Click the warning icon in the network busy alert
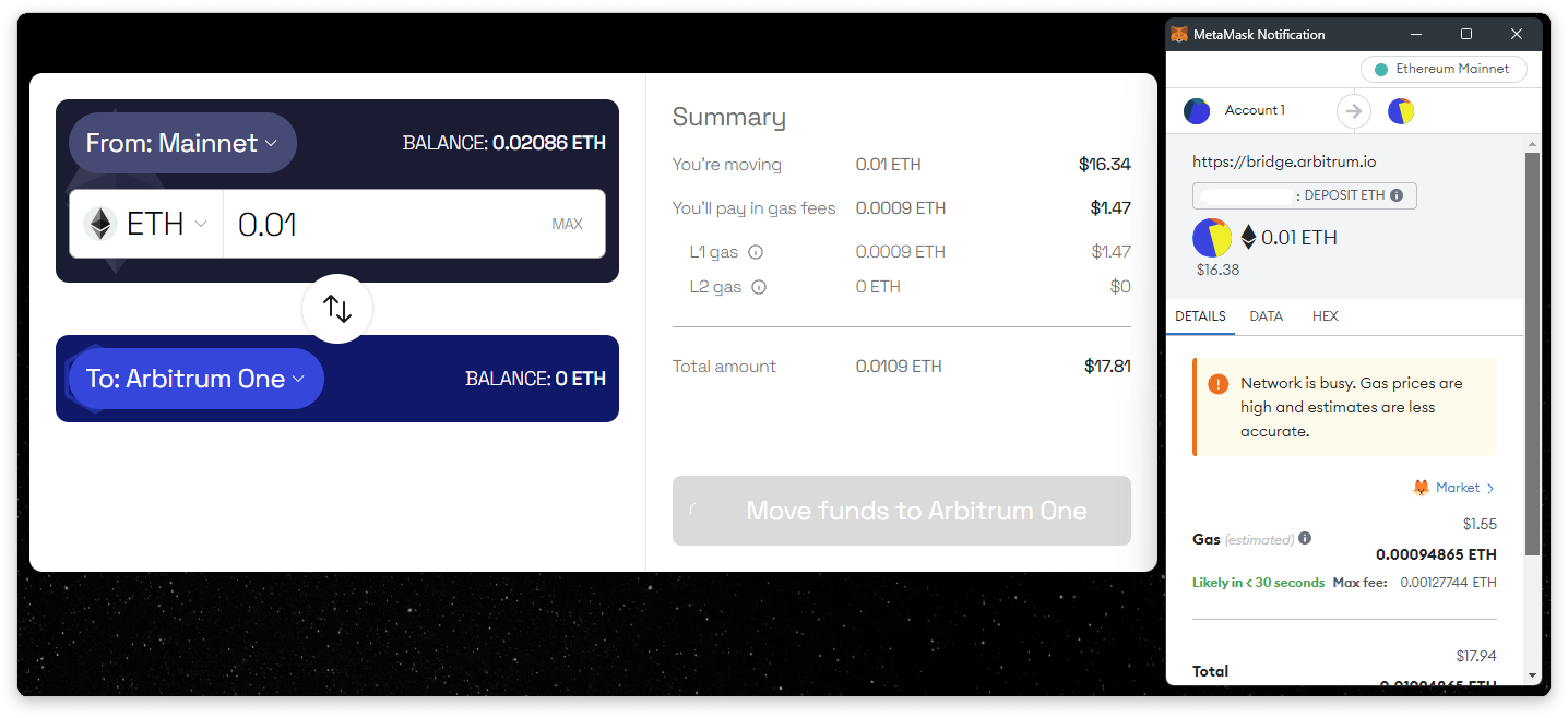Image resolution: width=1568 pixels, height=718 pixels. point(1217,384)
